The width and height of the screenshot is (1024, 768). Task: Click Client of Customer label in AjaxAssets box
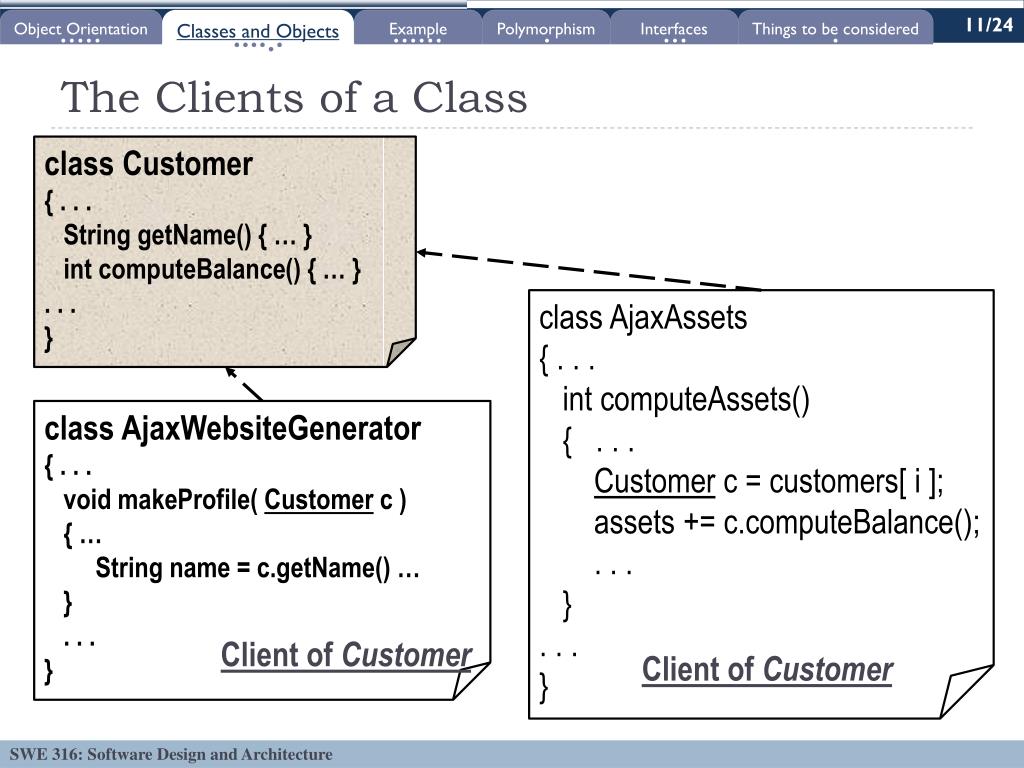click(767, 669)
